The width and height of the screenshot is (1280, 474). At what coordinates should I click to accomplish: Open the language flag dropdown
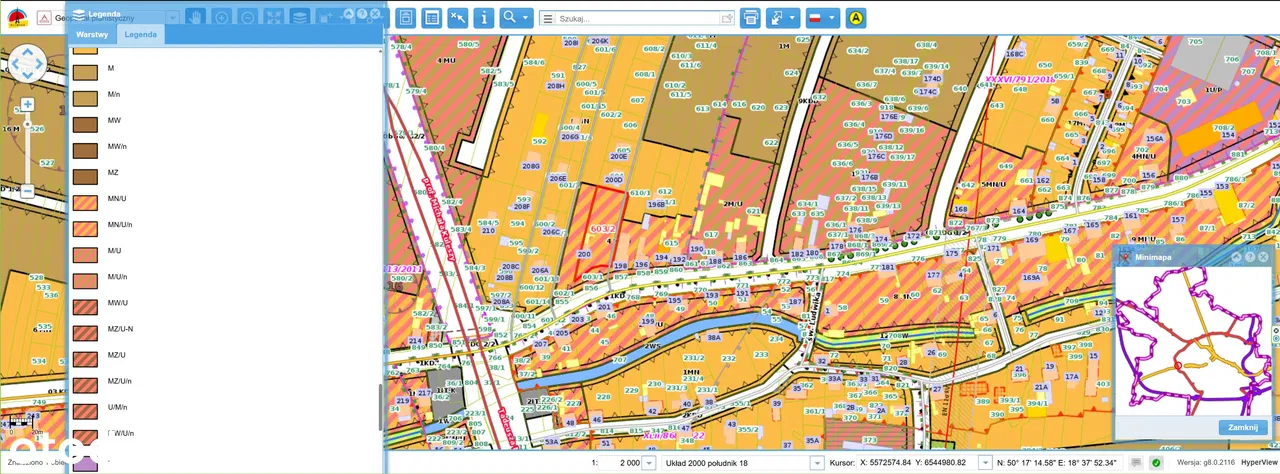coord(822,18)
